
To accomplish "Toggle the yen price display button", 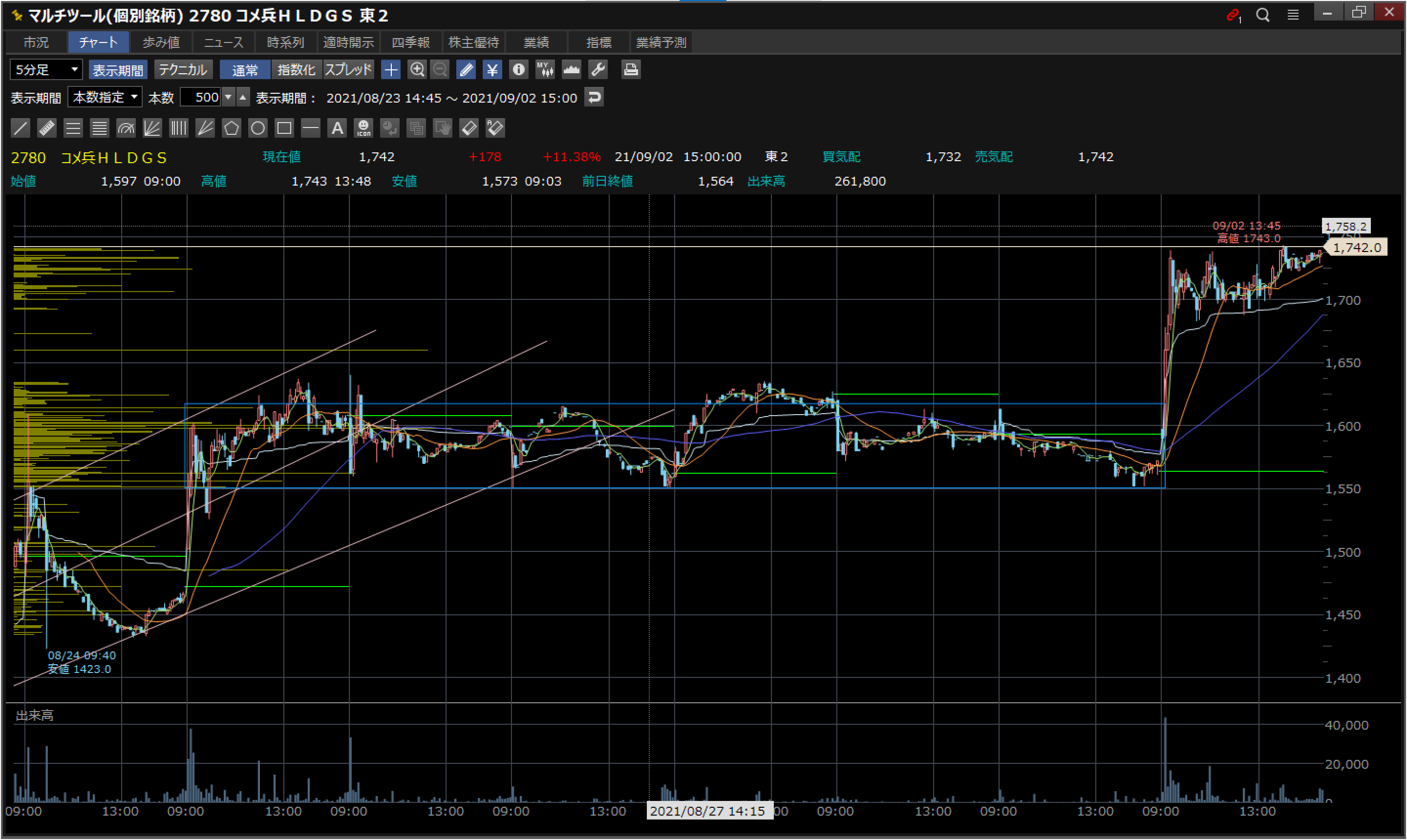I will (492, 70).
